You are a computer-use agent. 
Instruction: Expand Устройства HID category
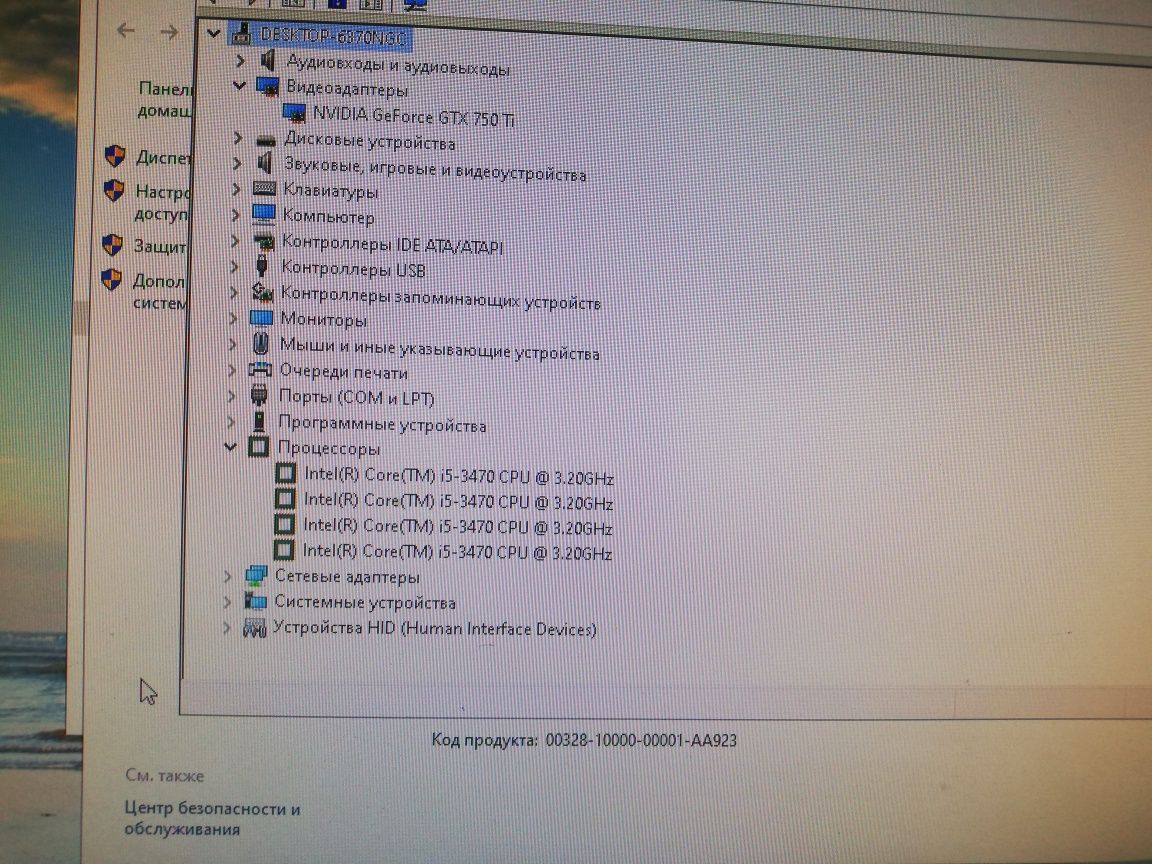pos(226,627)
